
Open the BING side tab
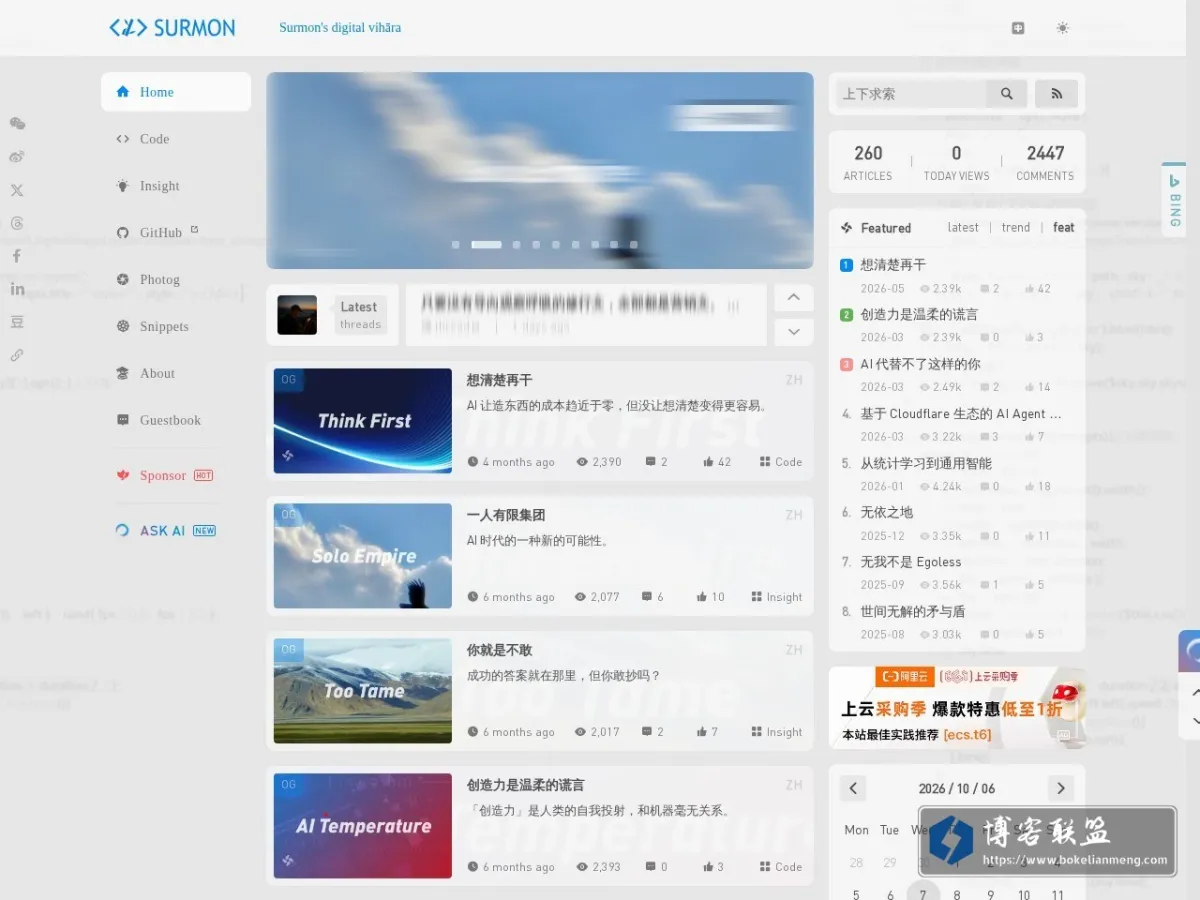(1174, 201)
